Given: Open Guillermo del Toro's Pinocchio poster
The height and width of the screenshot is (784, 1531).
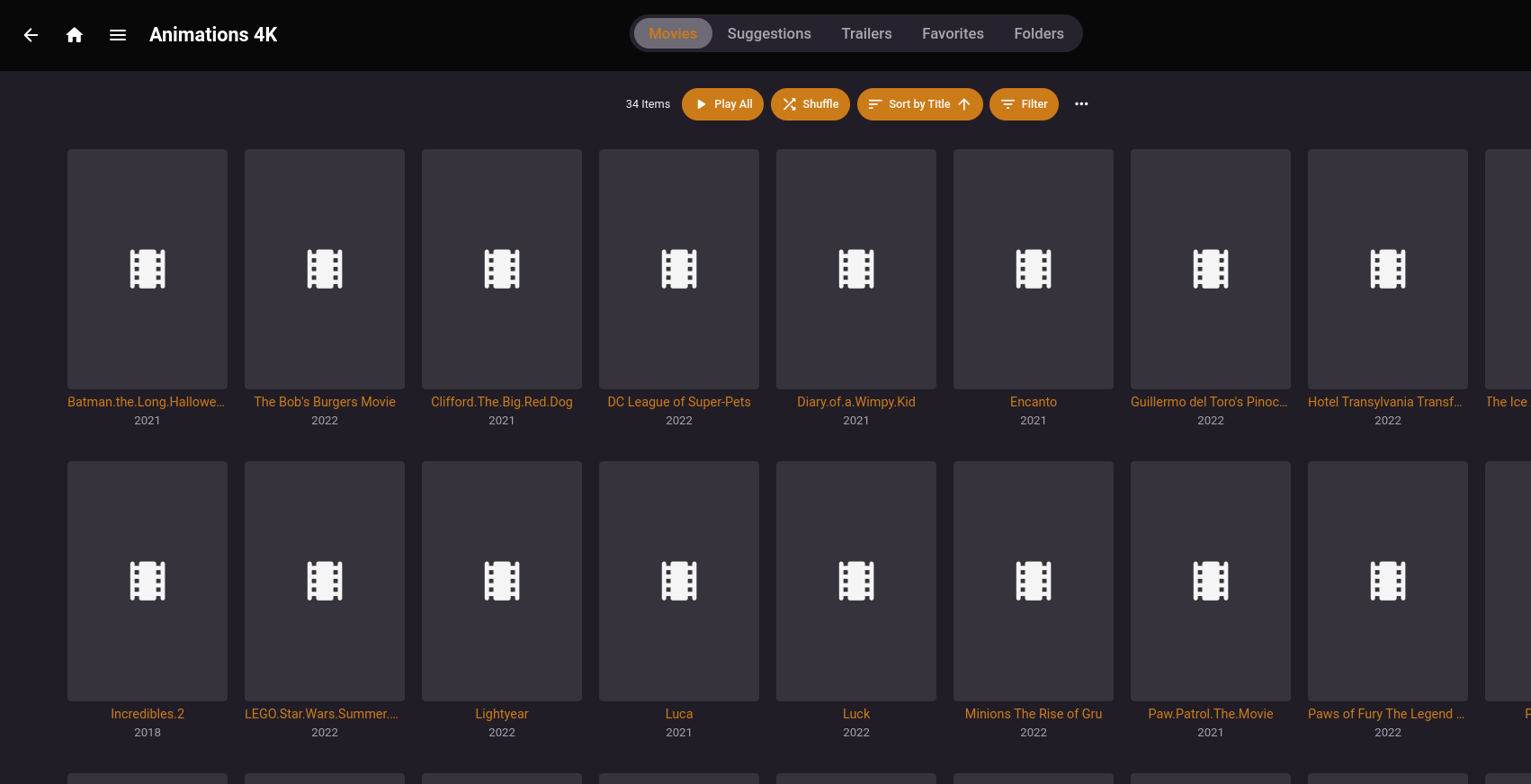Looking at the screenshot, I should pyautogui.click(x=1211, y=269).
